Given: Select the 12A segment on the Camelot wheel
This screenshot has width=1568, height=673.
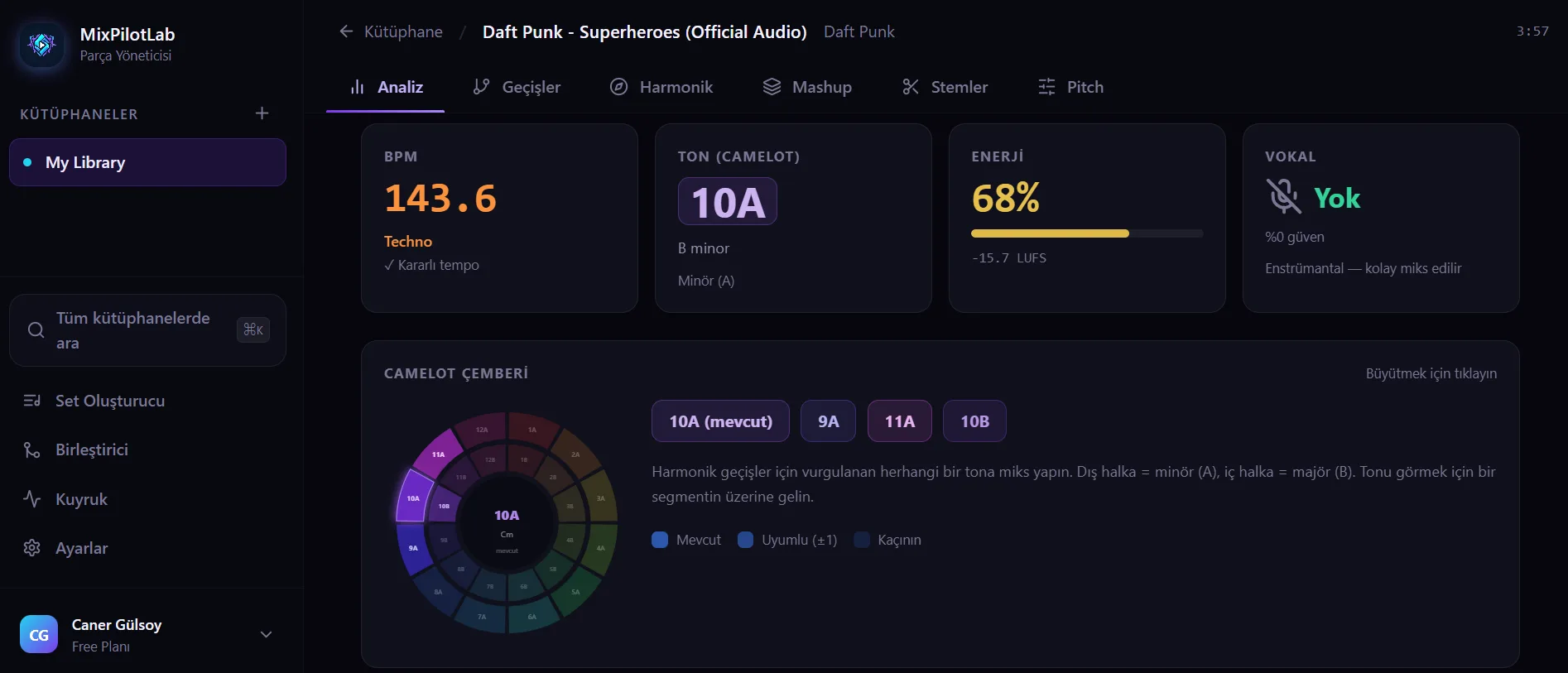Looking at the screenshot, I should click(482, 430).
